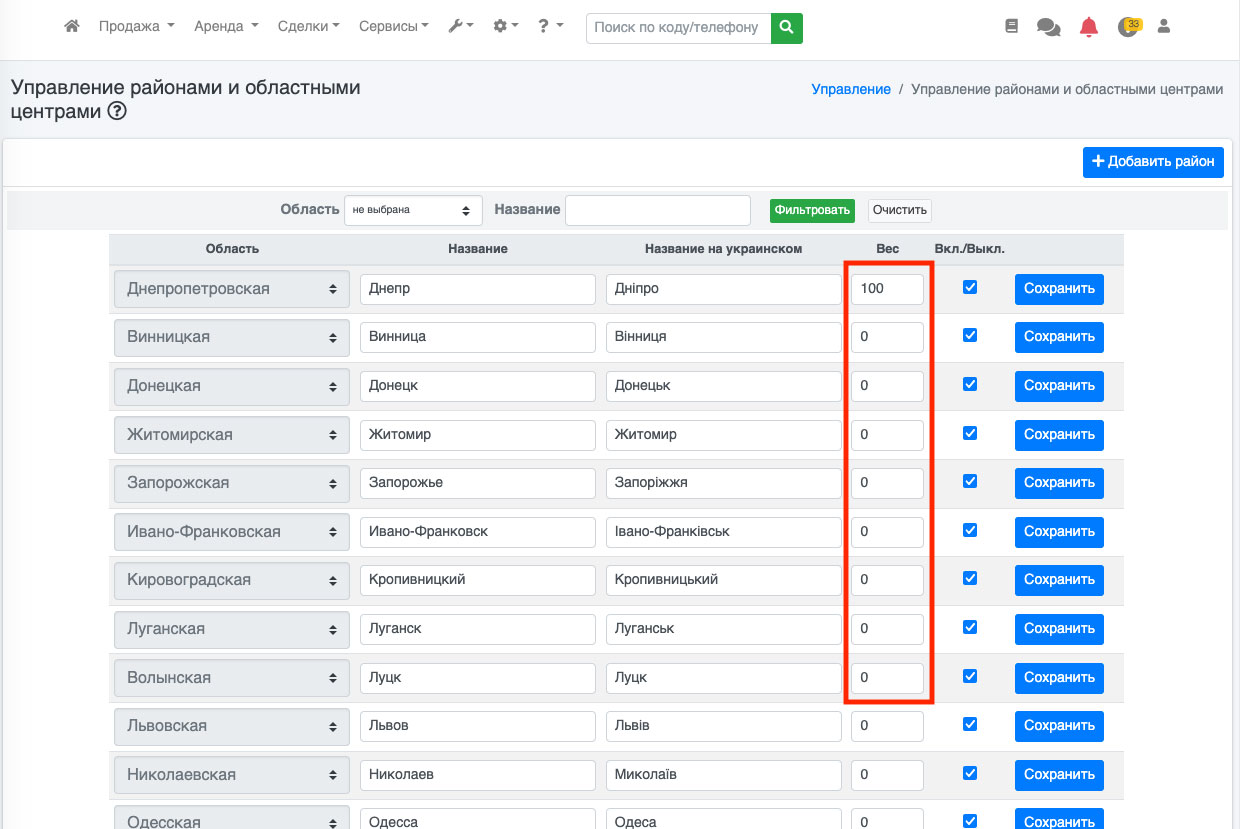
Task: Open the book documentation icon
Action: (x=1011, y=27)
